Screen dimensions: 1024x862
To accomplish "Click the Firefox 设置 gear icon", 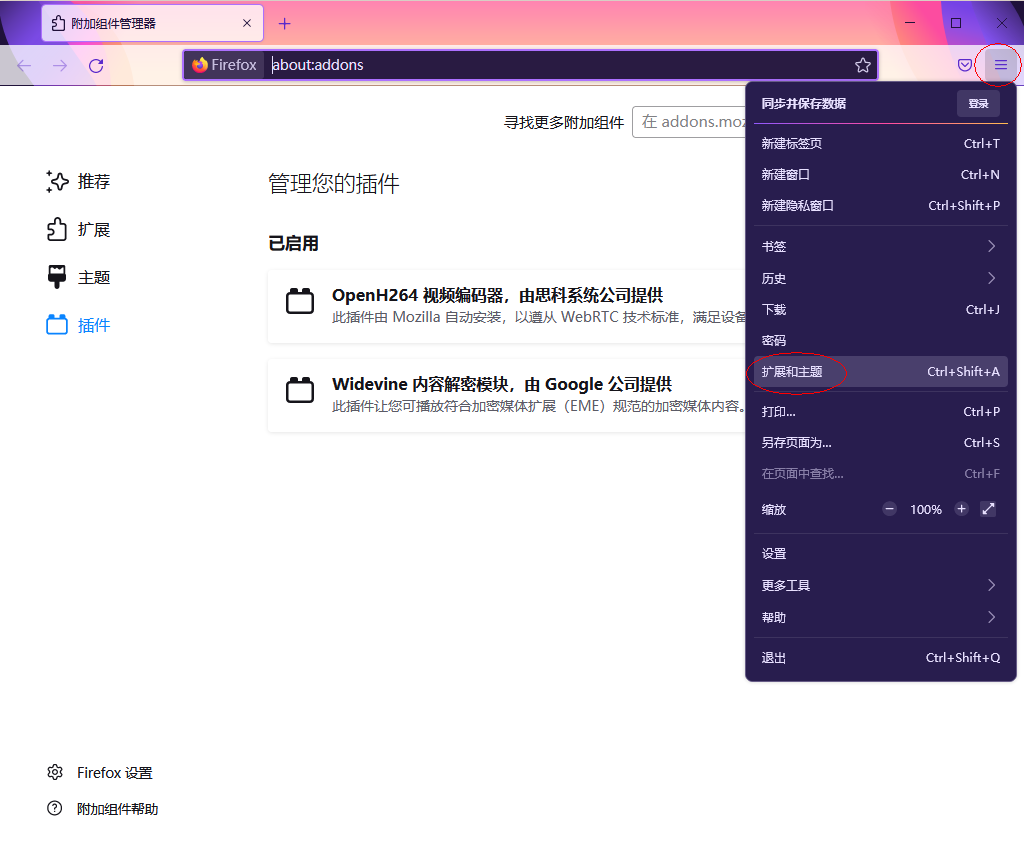I will (x=55, y=773).
